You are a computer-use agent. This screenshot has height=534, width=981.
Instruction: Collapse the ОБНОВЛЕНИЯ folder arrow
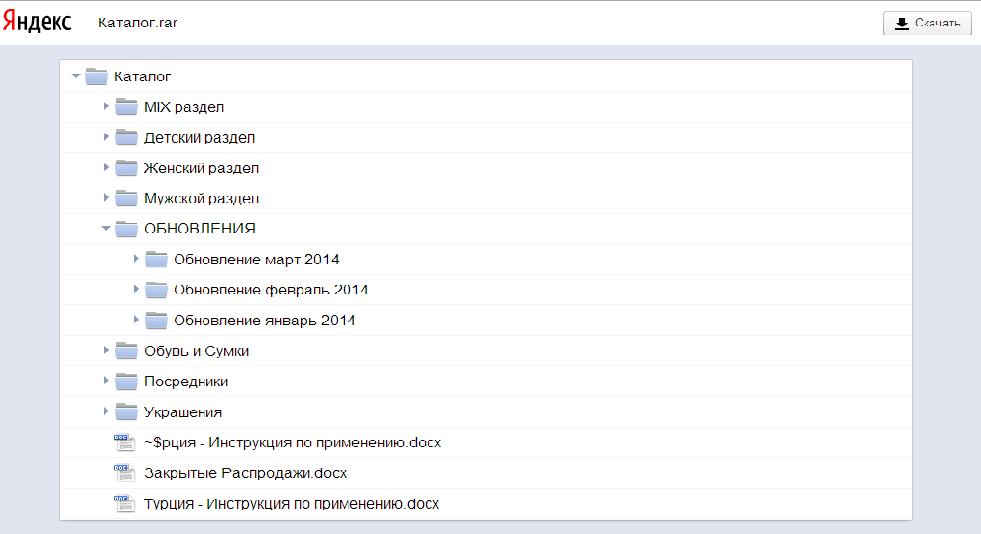pyautogui.click(x=106, y=229)
